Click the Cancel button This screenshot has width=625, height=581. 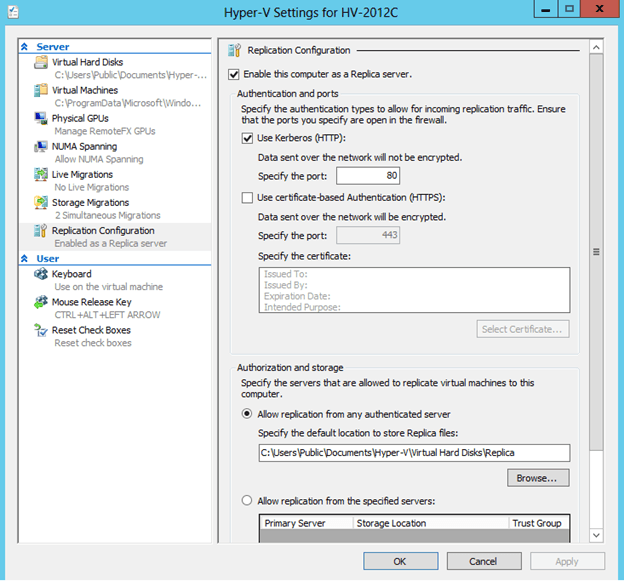[x=484, y=561]
